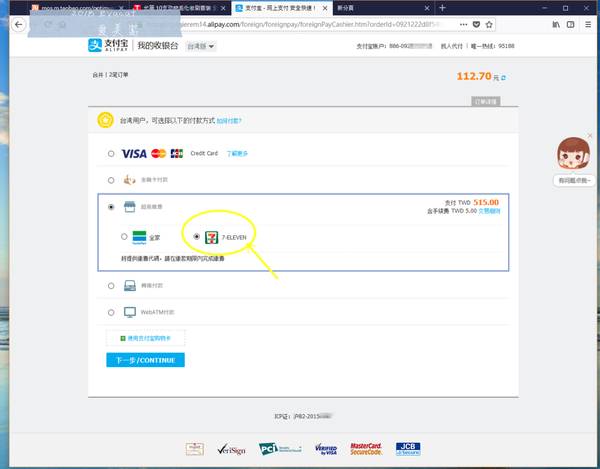Choose the 7-ELEVEN radio button
The height and width of the screenshot is (469, 600).
(196, 236)
